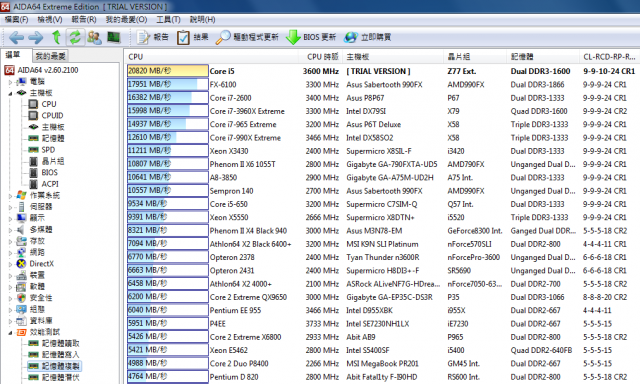Select the Phenom II X6 1055T row

tap(383, 164)
